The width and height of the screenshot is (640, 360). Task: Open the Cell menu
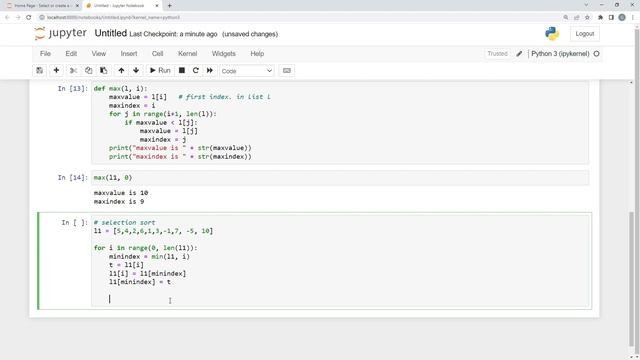click(158, 53)
